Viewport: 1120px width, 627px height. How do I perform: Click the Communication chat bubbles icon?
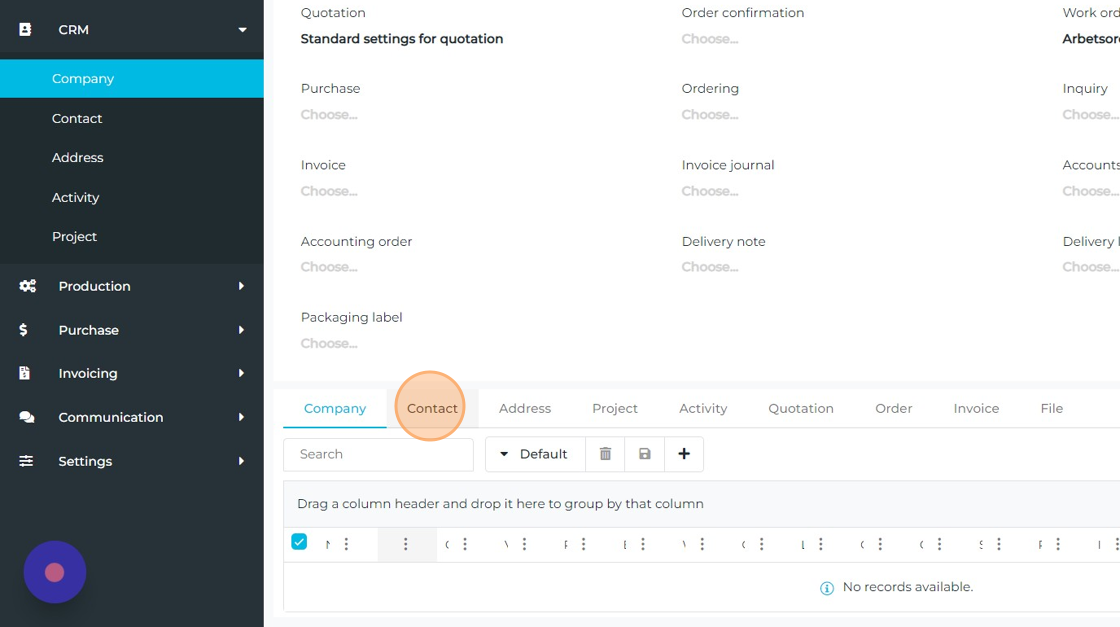click(x=27, y=417)
